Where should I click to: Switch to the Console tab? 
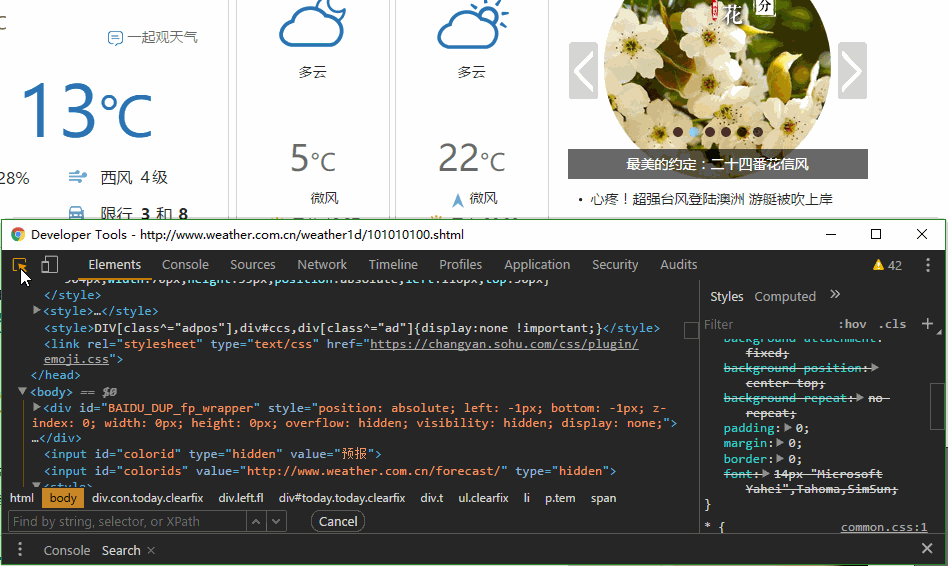coord(185,265)
